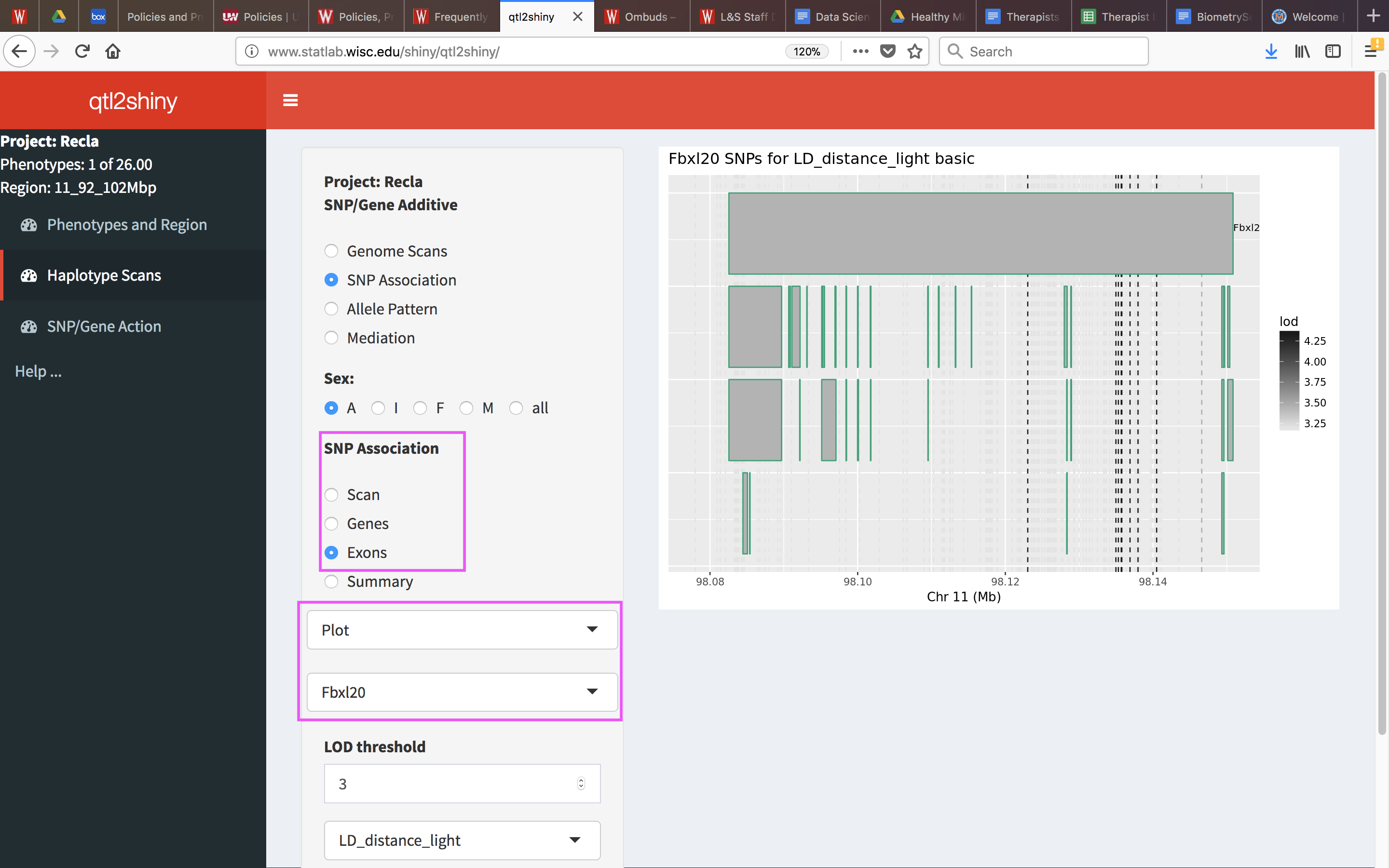Viewport: 1389px width, 868px height.
Task: Switch to the Healthy Mi browser tab
Action: tap(927, 17)
